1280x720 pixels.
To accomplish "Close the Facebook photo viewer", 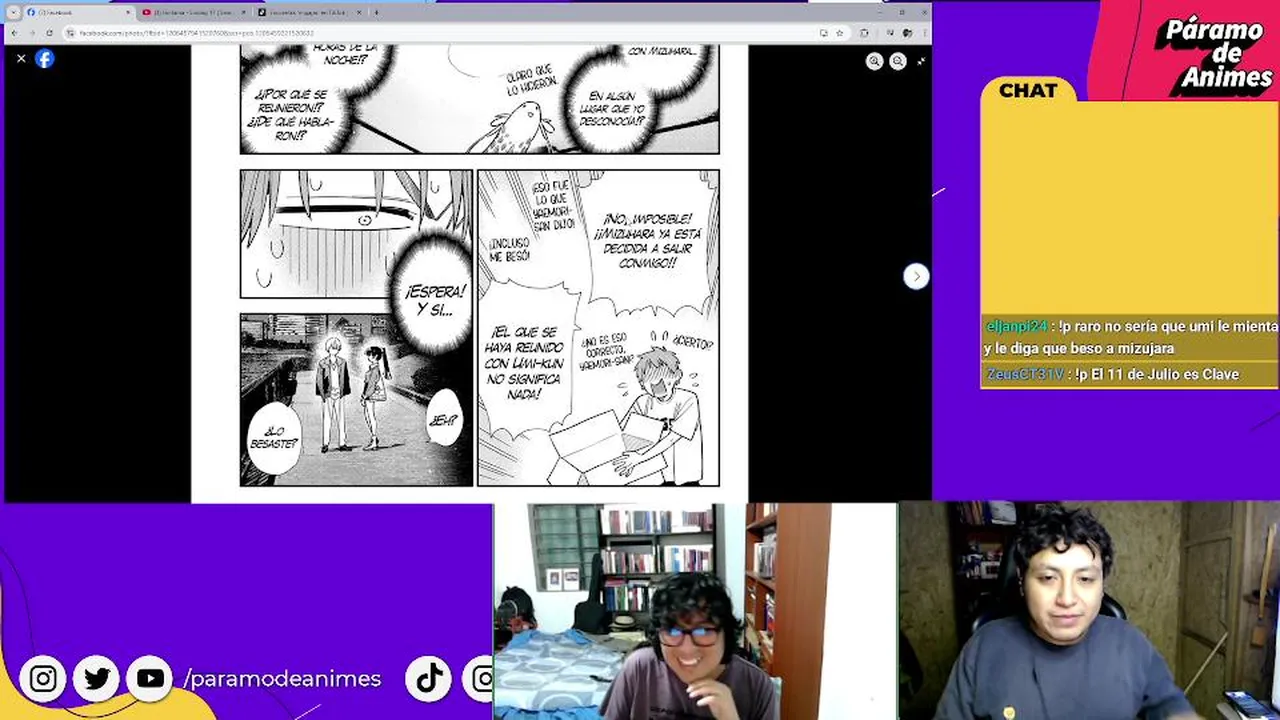I will (x=21, y=59).
